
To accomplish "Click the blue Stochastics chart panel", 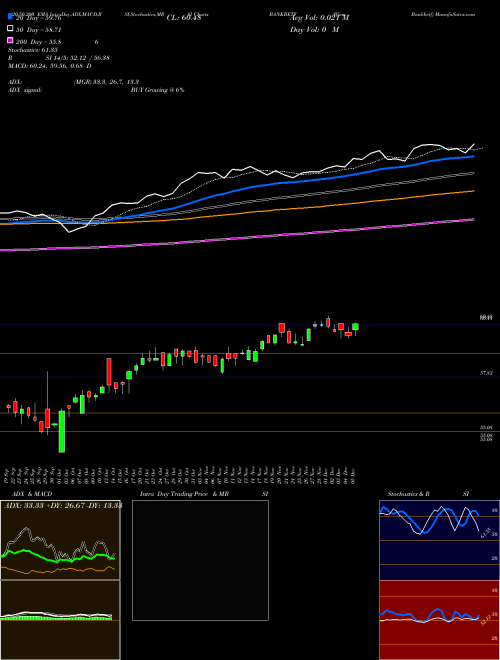I will (439, 540).
